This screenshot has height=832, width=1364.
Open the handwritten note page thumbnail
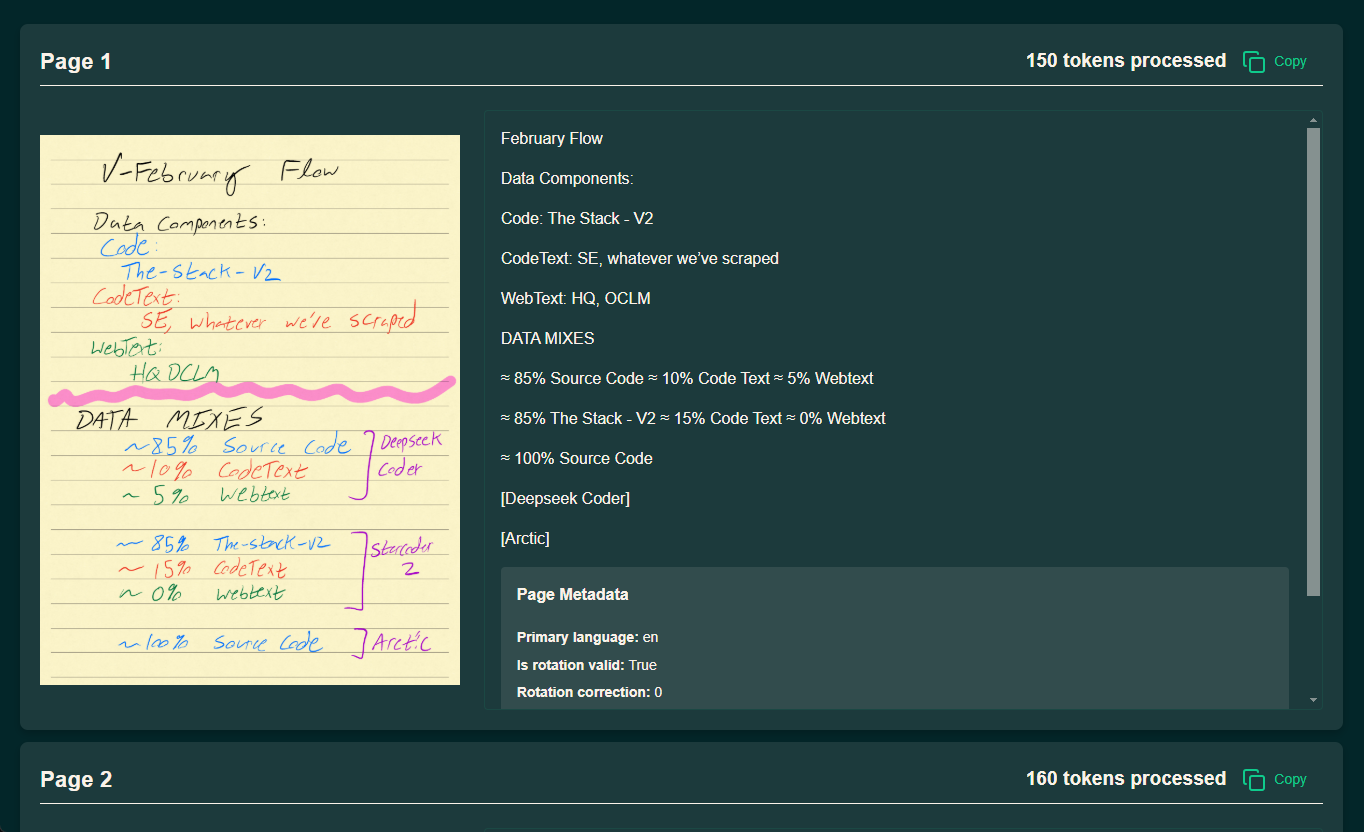pyautogui.click(x=250, y=410)
